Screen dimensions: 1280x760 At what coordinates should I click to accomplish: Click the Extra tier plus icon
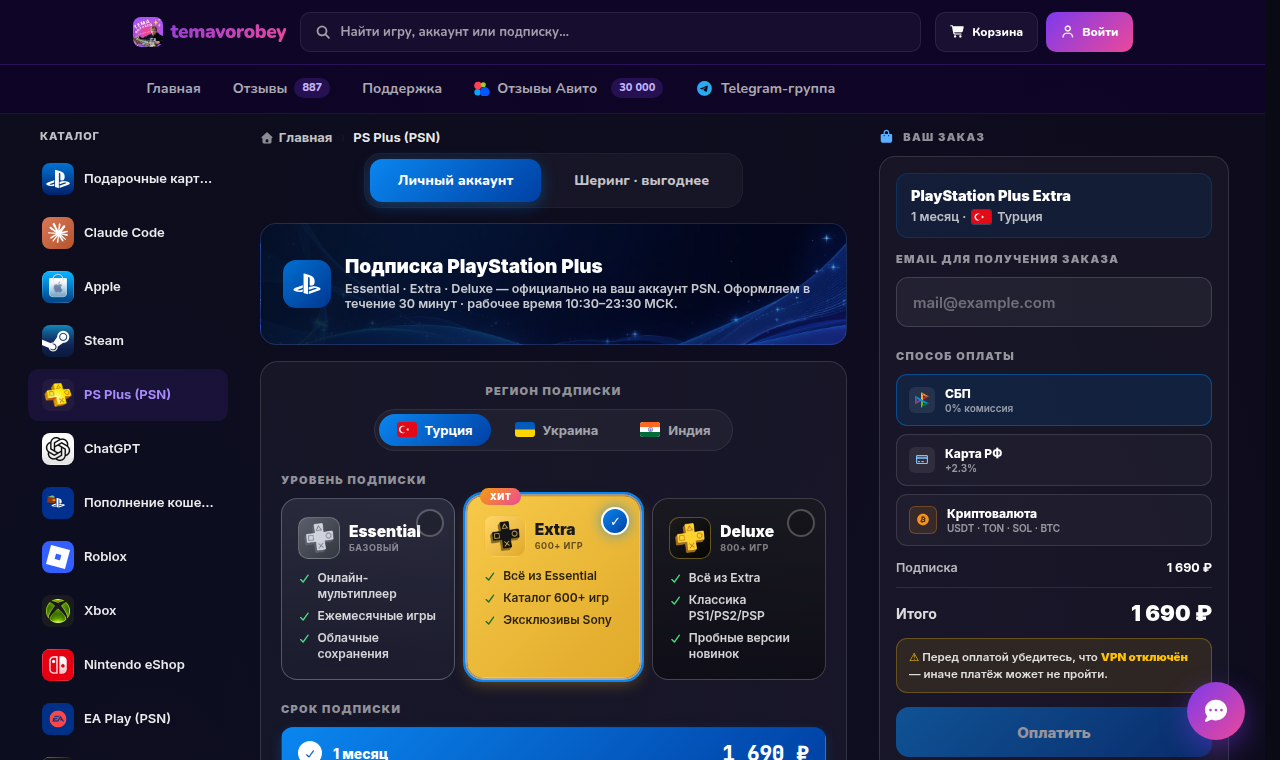click(x=505, y=536)
